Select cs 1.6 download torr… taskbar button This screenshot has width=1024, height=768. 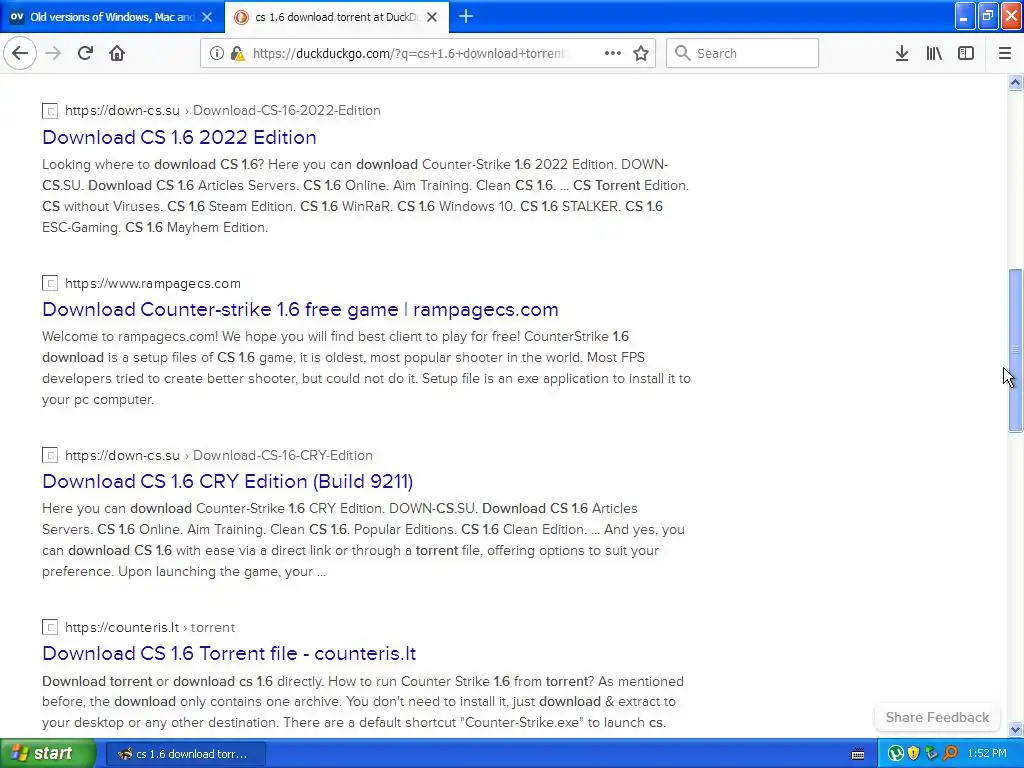185,754
